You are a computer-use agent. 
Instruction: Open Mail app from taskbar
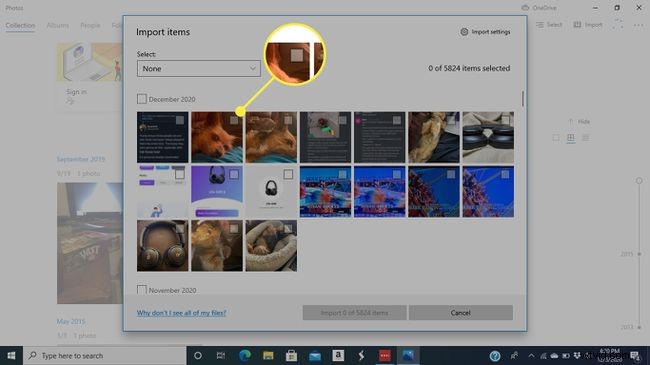click(315, 355)
